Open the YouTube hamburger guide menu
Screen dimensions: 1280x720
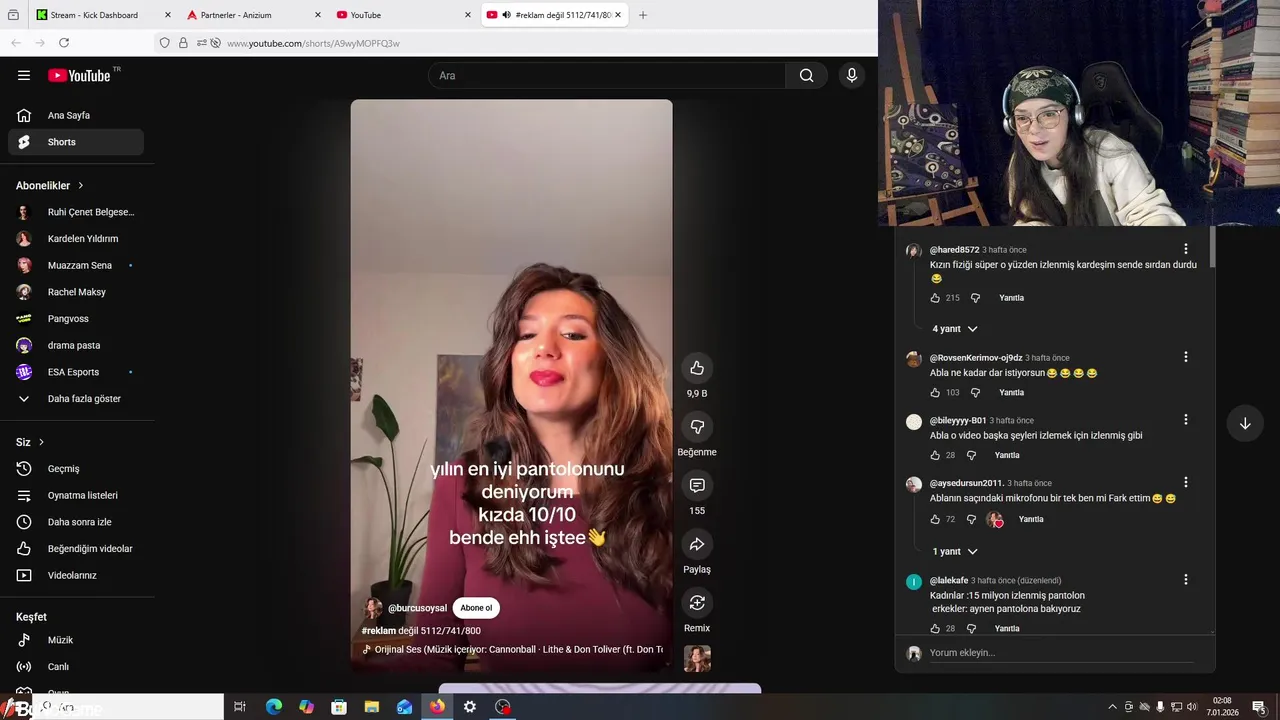pyautogui.click(x=24, y=75)
